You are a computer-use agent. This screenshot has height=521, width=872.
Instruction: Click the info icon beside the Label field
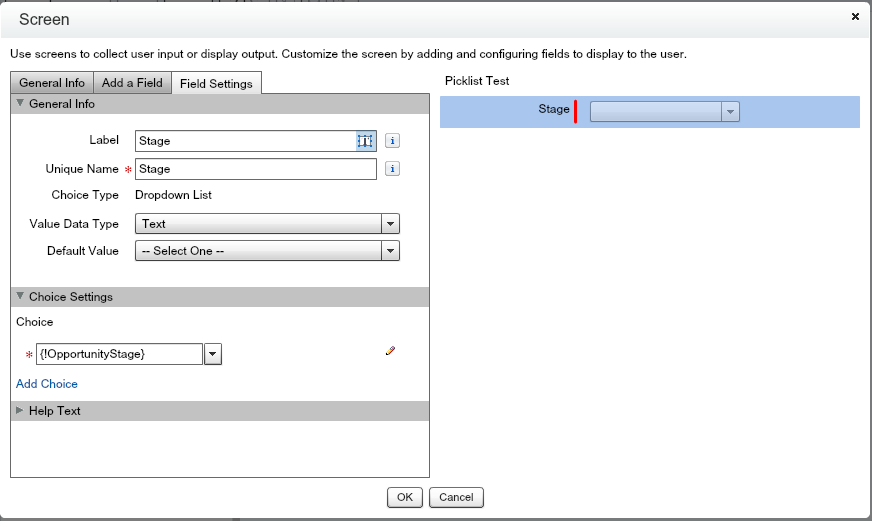tap(393, 141)
